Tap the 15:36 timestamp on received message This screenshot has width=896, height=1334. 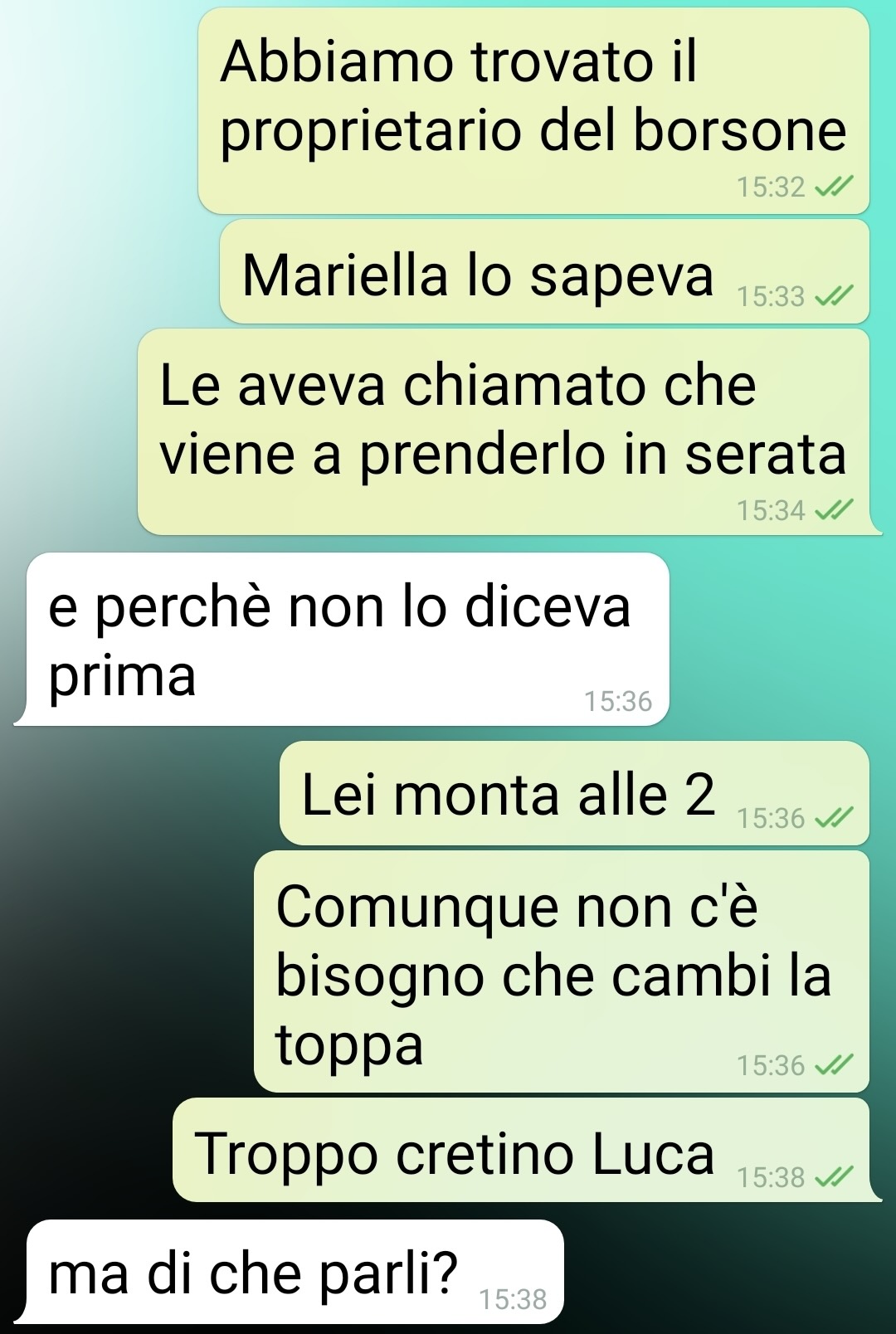pos(618,701)
